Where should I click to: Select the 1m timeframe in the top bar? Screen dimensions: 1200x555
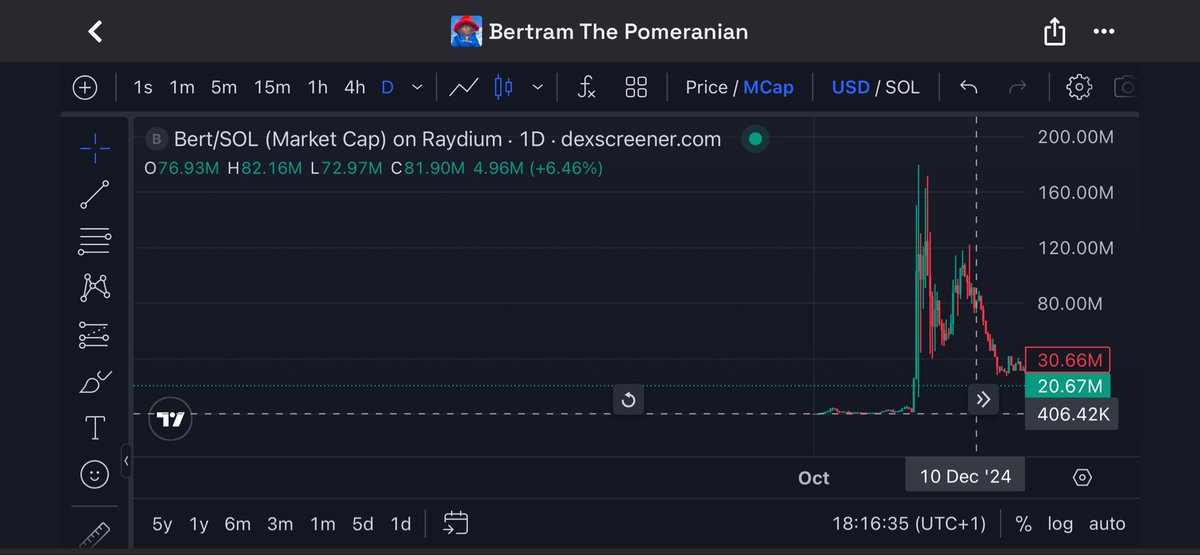tap(182, 87)
